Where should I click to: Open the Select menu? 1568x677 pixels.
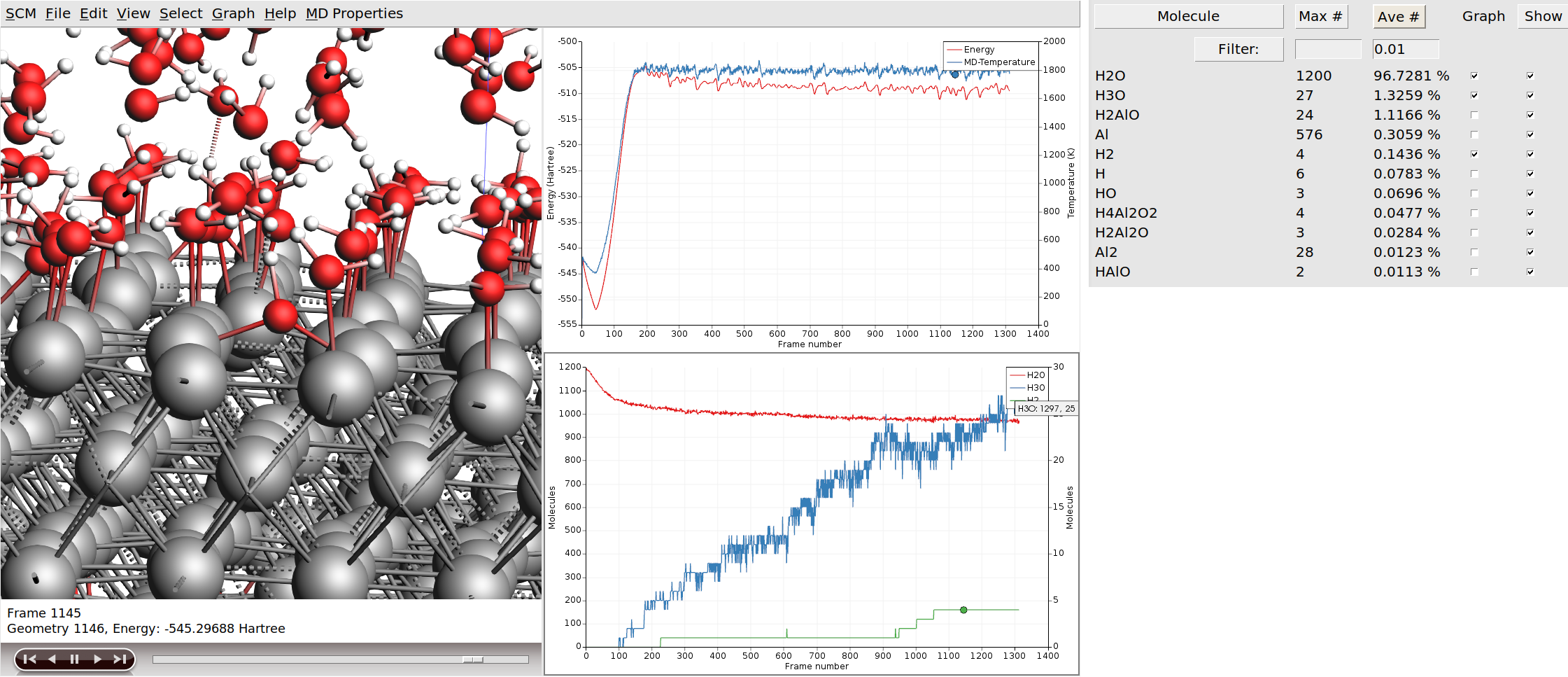pos(181,13)
